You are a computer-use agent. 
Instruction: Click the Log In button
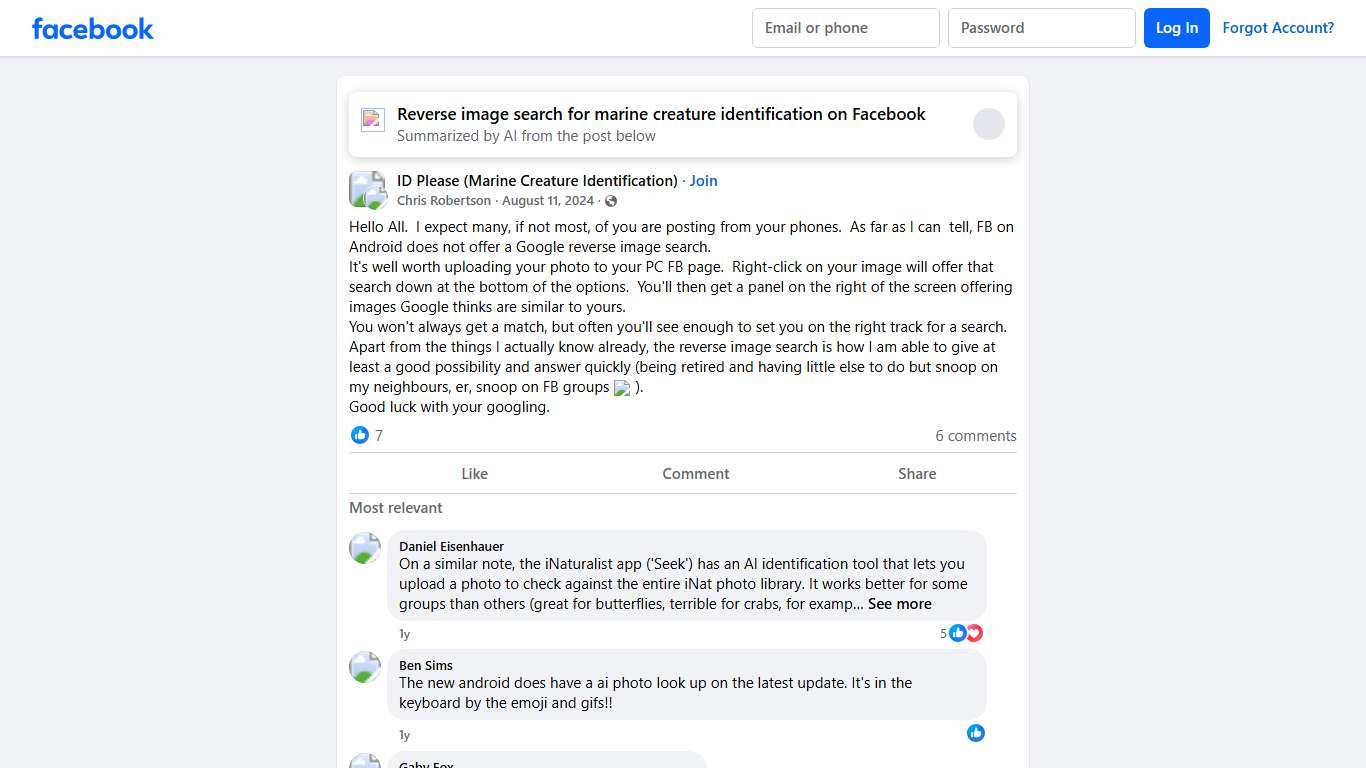pyautogui.click(x=1176, y=28)
